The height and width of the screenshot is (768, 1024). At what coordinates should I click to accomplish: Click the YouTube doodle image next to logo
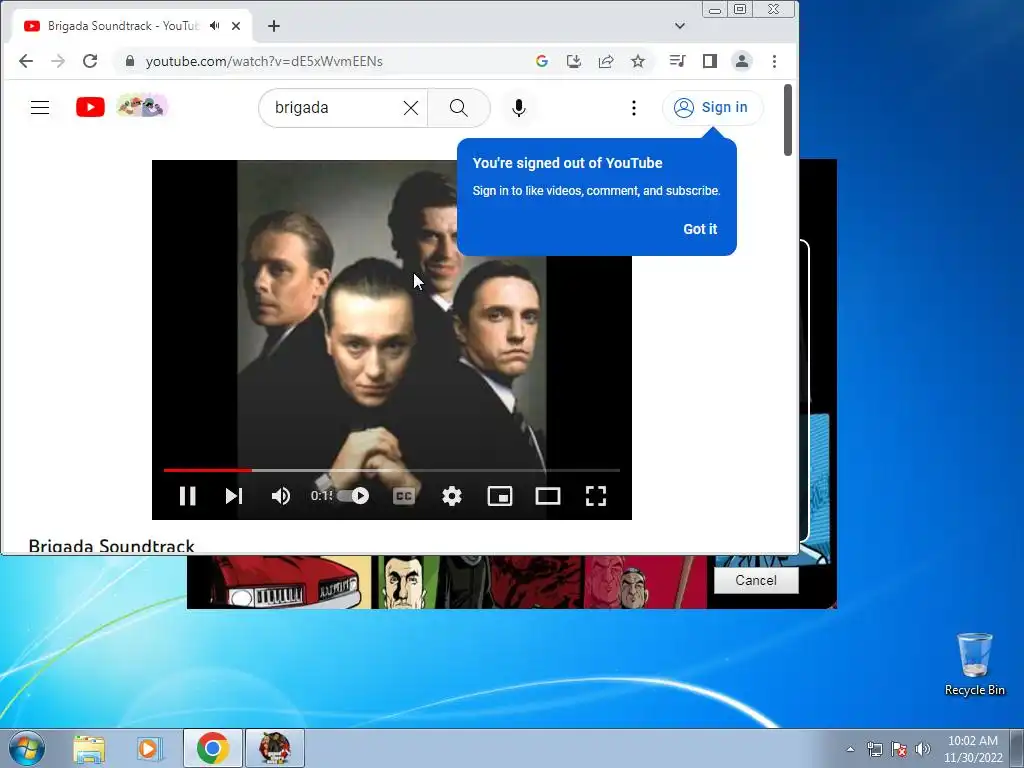(x=142, y=106)
